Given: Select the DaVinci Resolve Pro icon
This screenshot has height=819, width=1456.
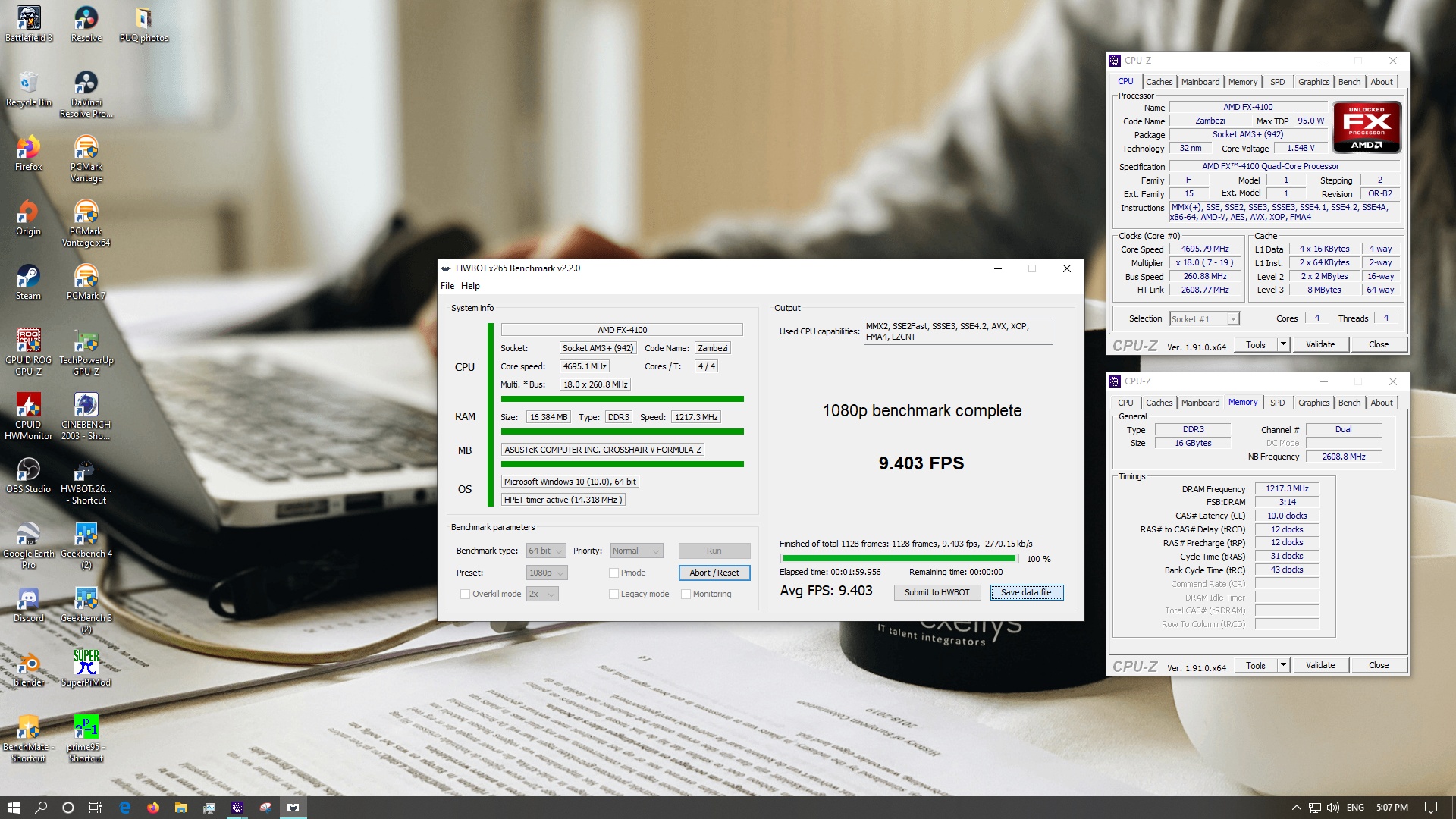Looking at the screenshot, I should 86,94.
